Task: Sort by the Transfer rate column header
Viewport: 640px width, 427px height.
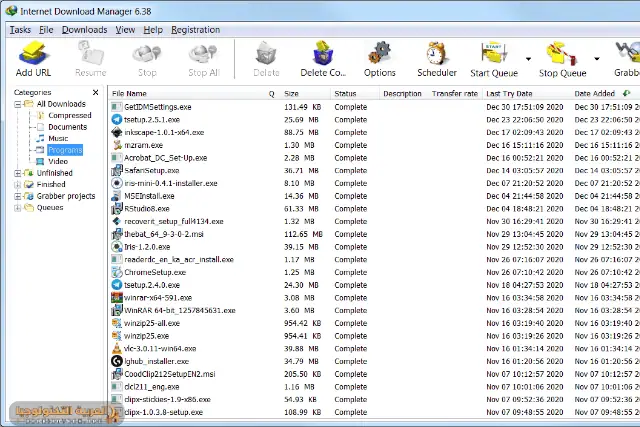Action: click(455, 93)
